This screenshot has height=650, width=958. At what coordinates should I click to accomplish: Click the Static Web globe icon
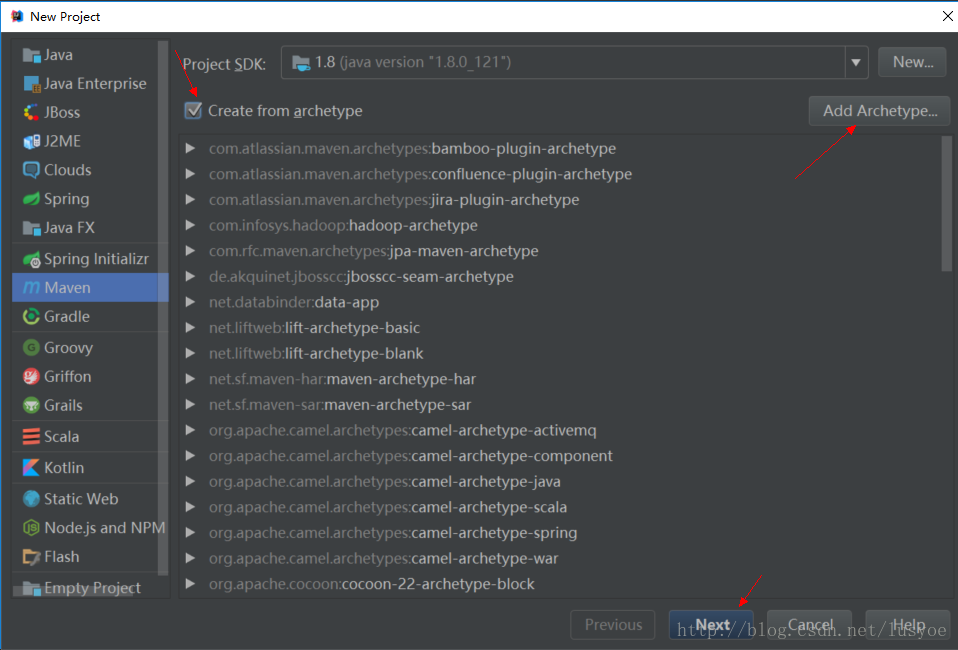click(31, 498)
